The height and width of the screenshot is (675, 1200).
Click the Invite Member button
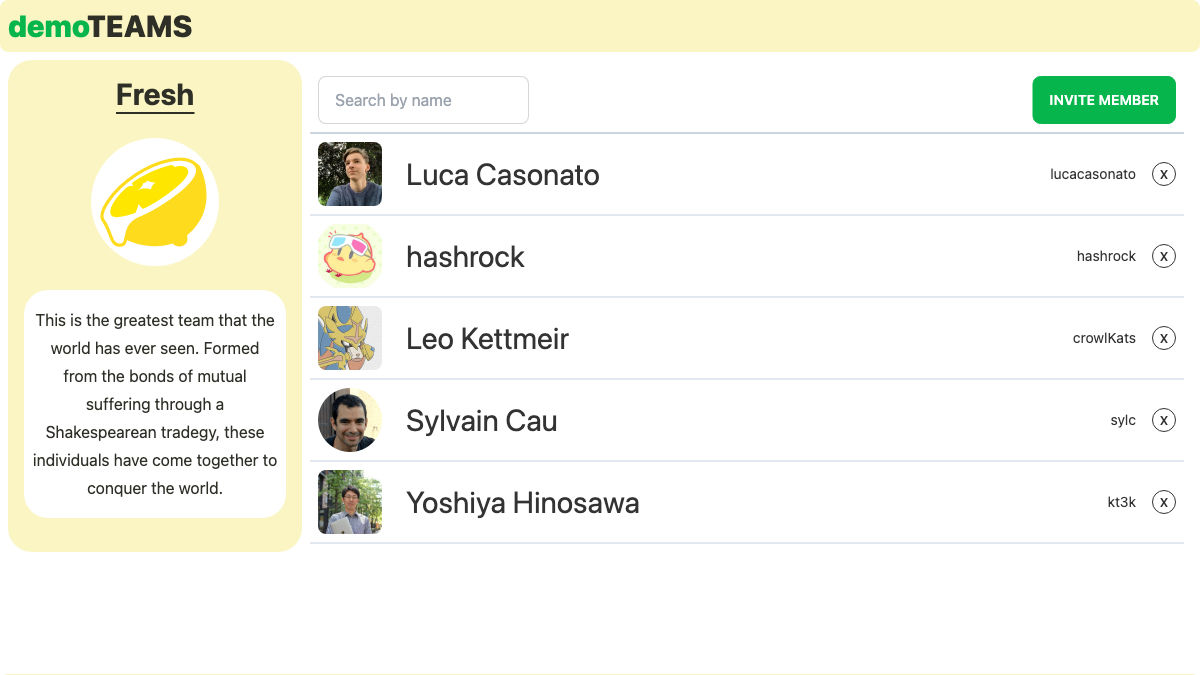[1104, 100]
